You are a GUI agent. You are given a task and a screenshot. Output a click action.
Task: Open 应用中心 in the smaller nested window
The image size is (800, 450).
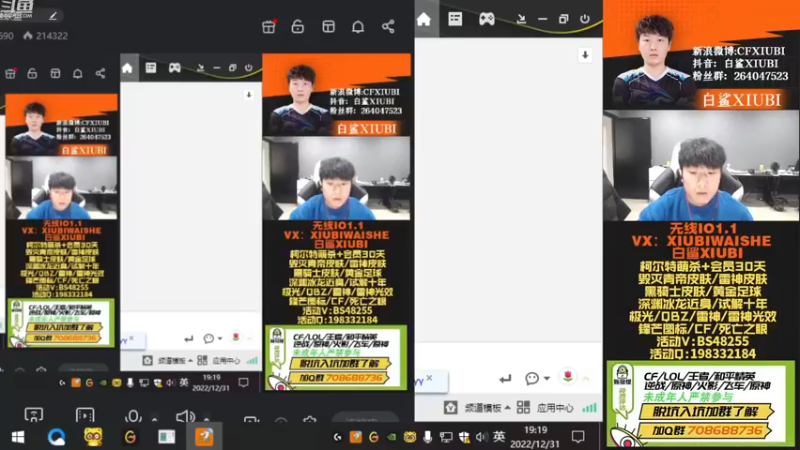(x=226, y=361)
